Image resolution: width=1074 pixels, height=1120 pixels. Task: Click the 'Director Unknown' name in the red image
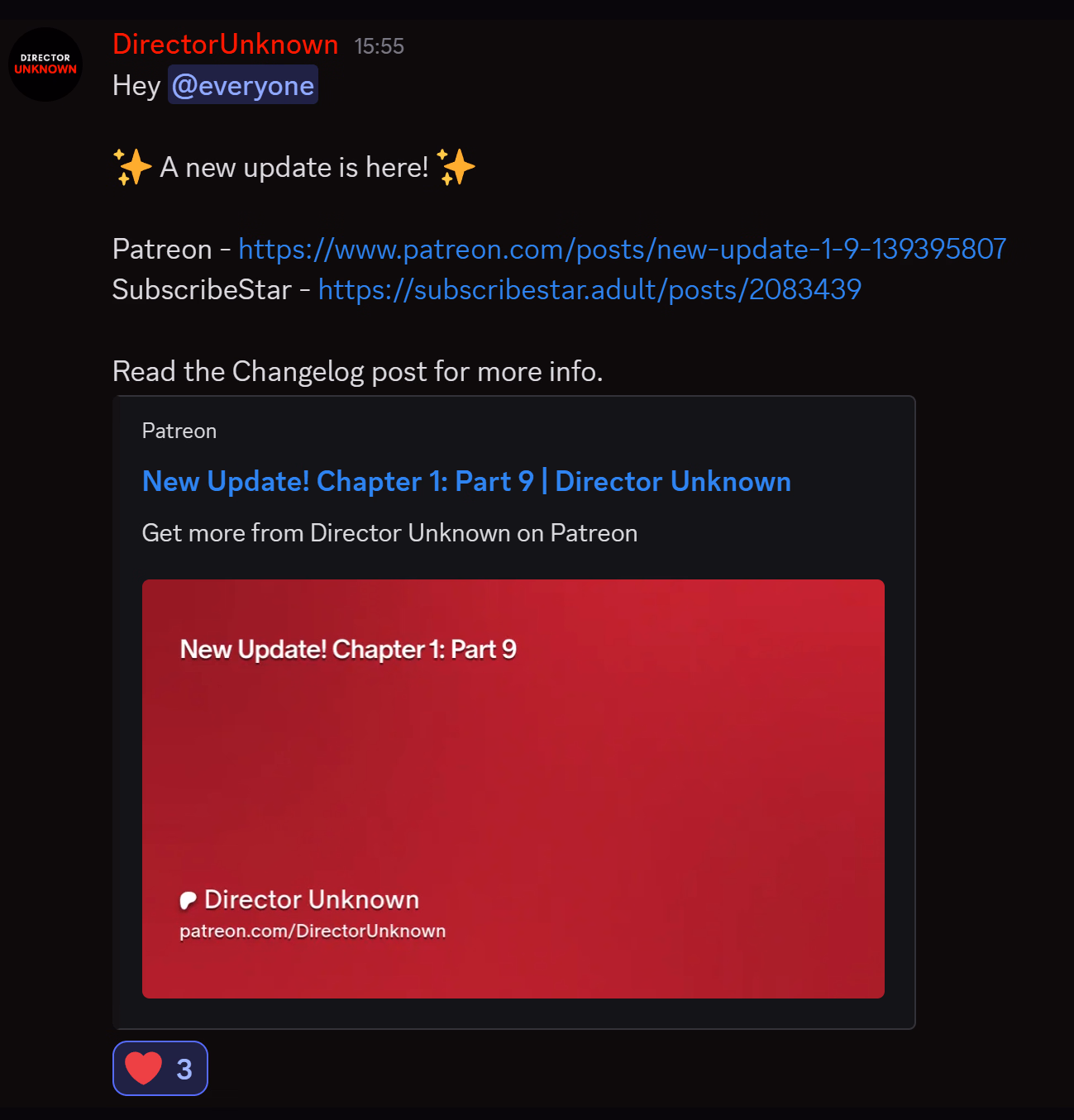point(312,899)
